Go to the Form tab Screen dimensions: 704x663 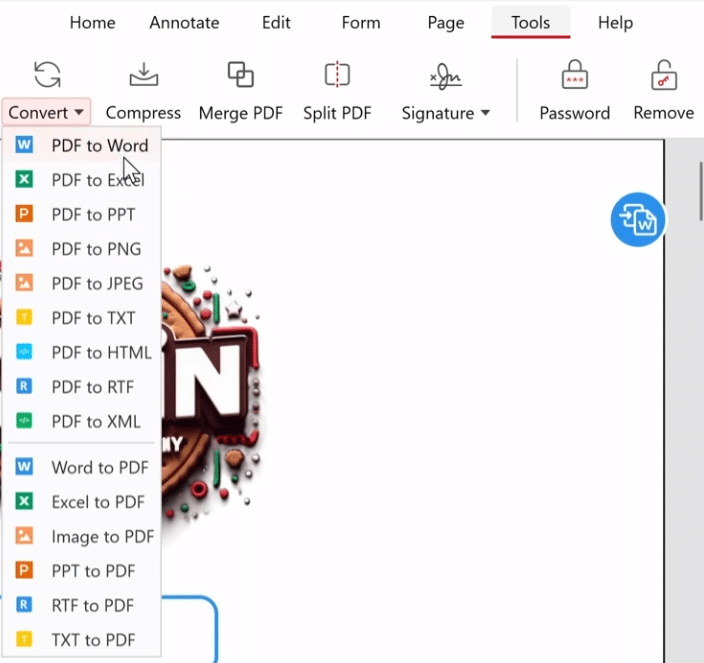click(x=361, y=22)
